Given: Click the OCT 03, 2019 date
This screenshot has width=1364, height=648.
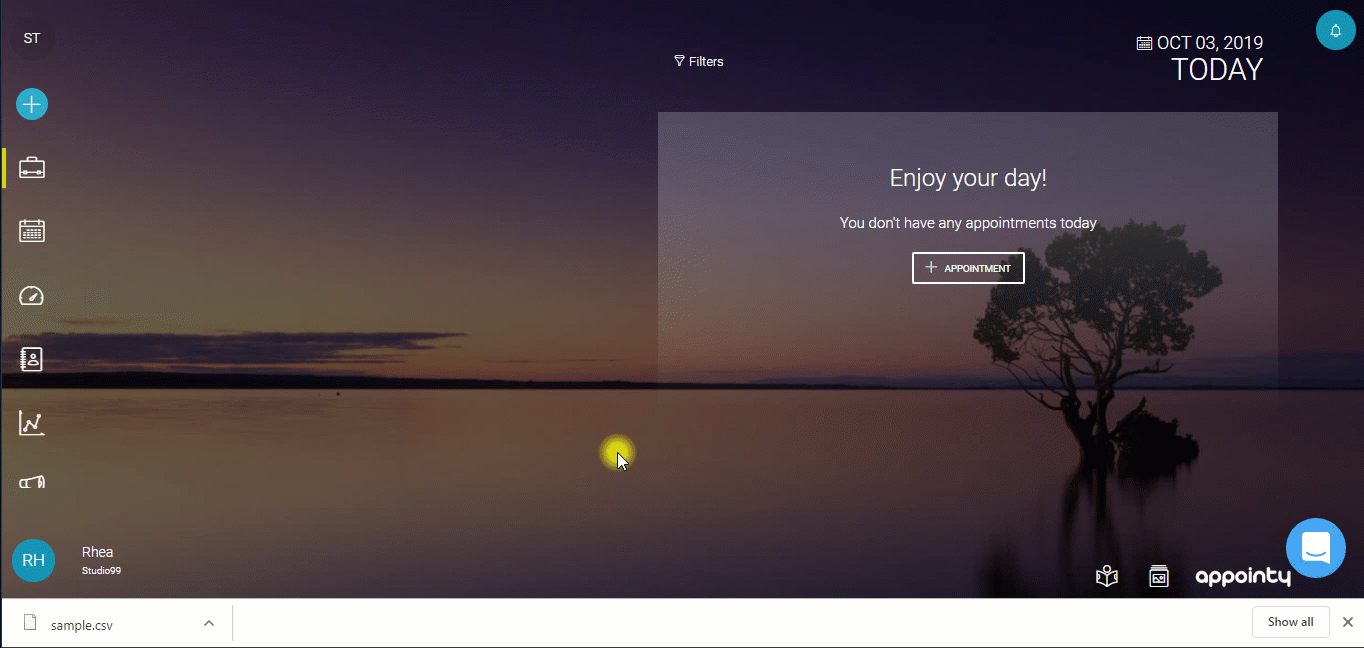Looking at the screenshot, I should coord(1200,43).
